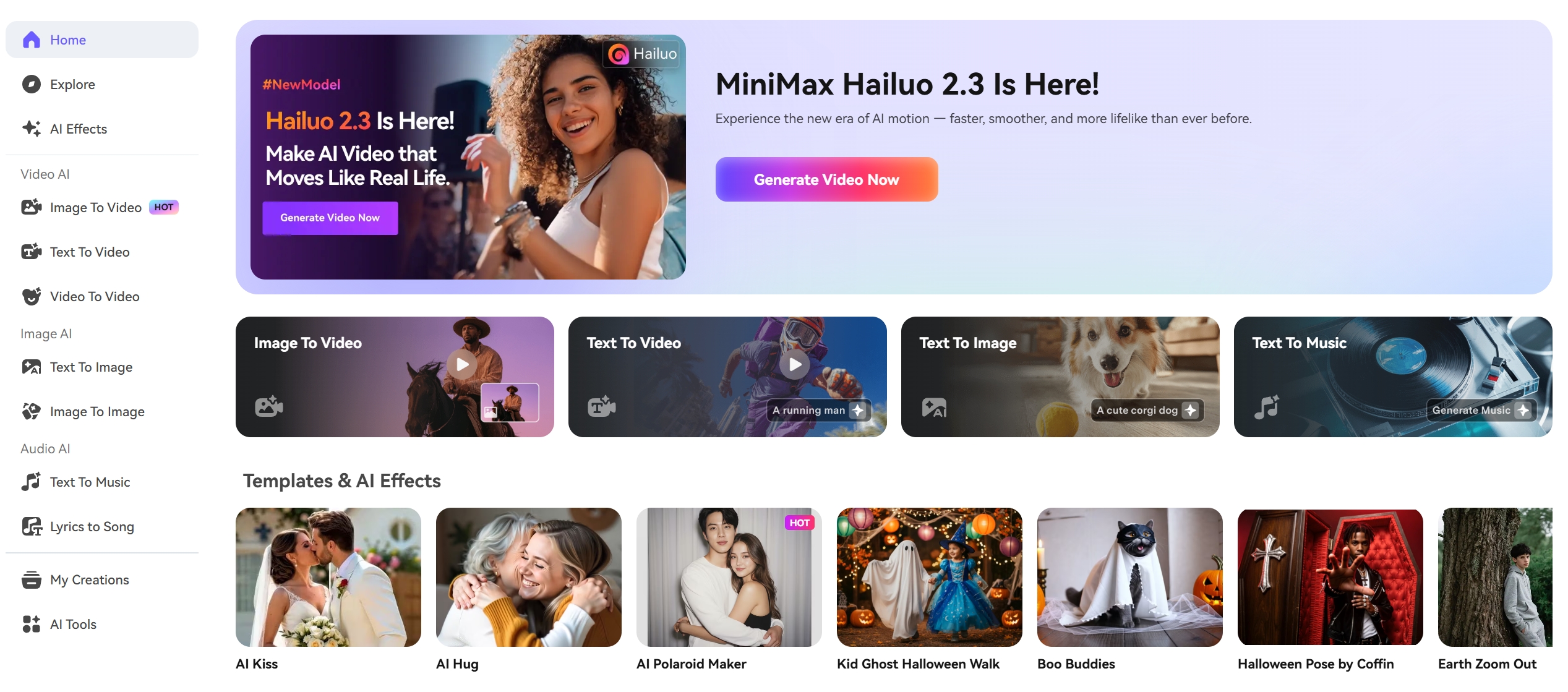Screen dimensions: 1568x692
Task: Go to the Home menu item
Action: [102, 40]
